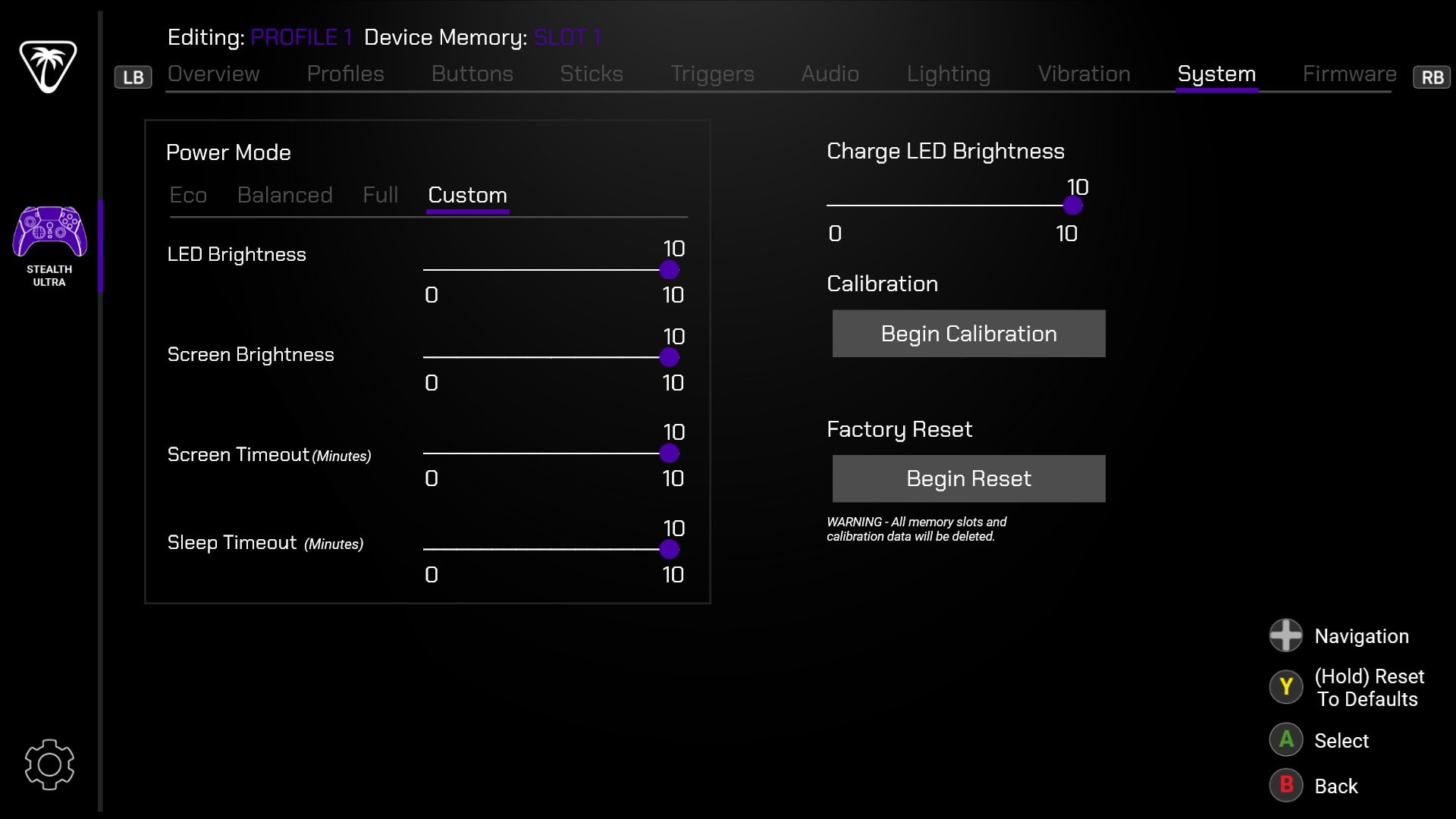Click the Begin Reset button
The image size is (1456, 819).
coord(968,479)
